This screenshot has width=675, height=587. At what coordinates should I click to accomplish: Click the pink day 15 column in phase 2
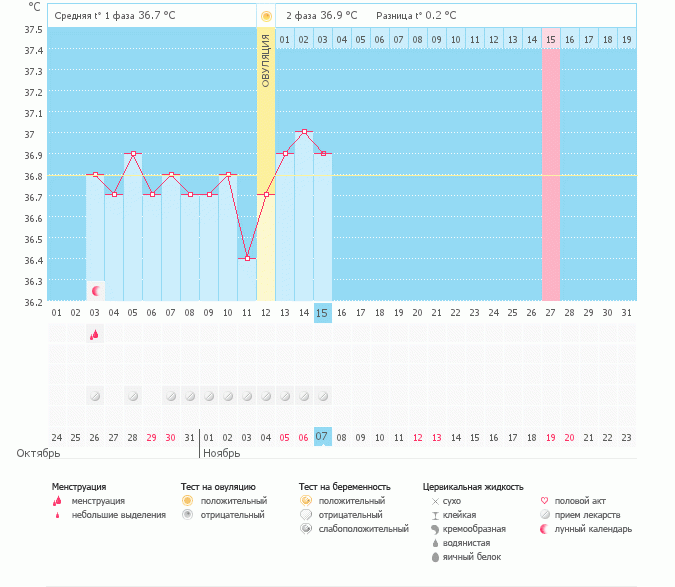coord(550,175)
